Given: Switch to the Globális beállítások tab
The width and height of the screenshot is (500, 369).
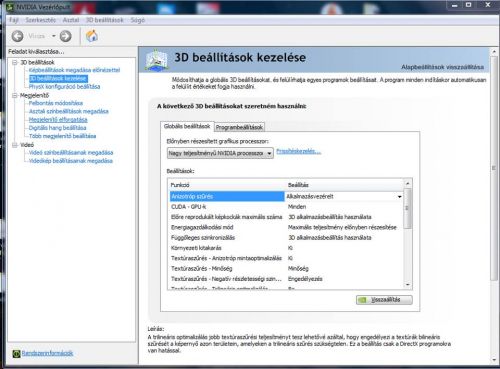Looking at the screenshot, I should coord(187,126).
